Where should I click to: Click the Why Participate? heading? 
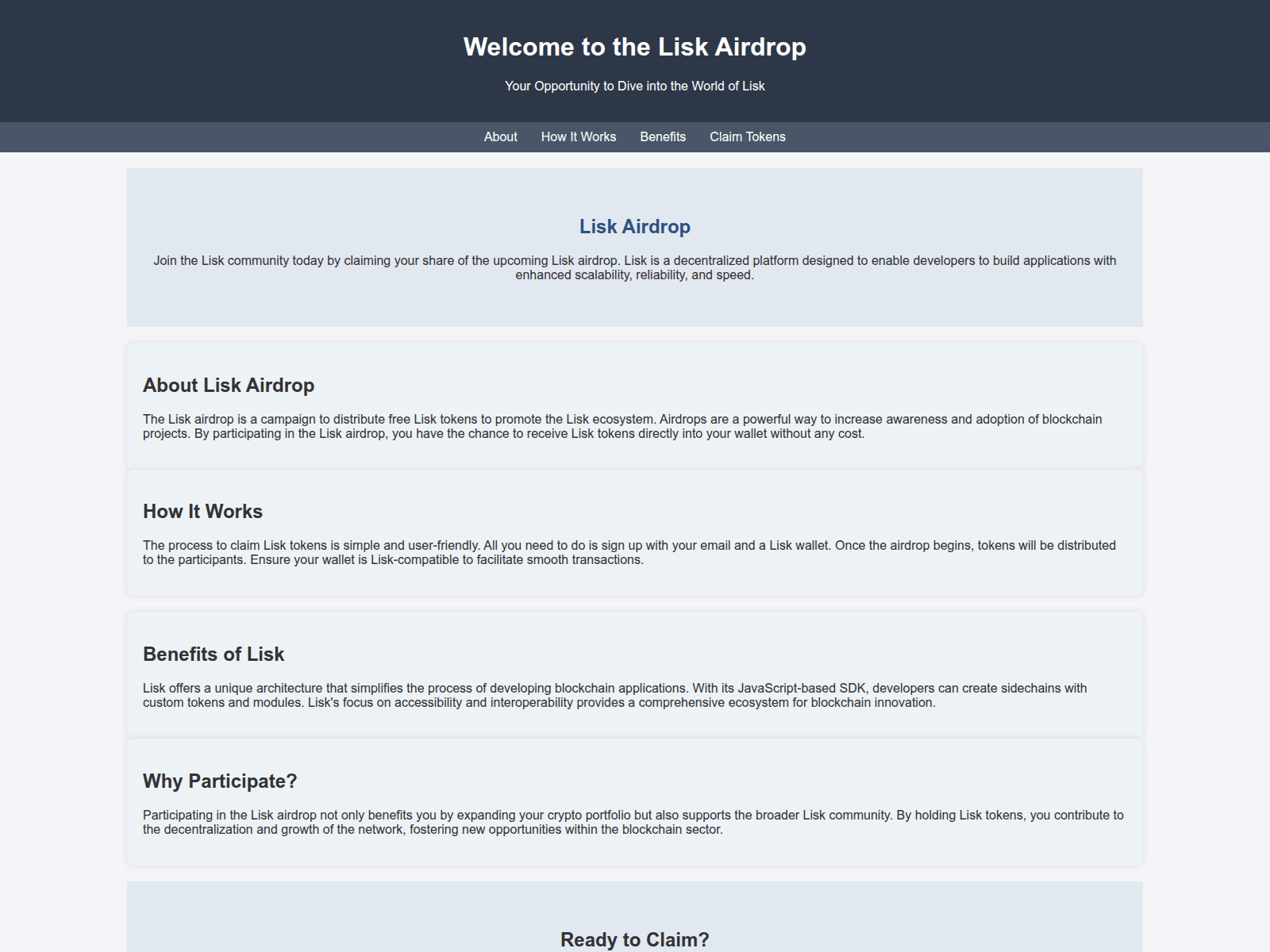(x=219, y=781)
